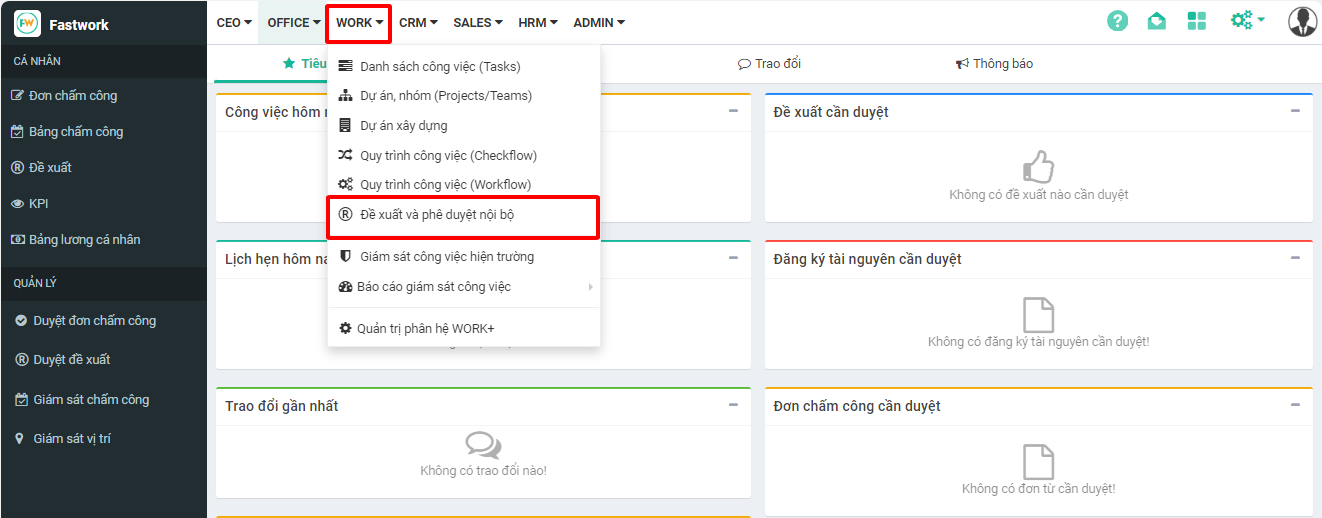The image size is (1322, 518).
Task: Switch to the Trao đổi tab
Action: pos(769,64)
